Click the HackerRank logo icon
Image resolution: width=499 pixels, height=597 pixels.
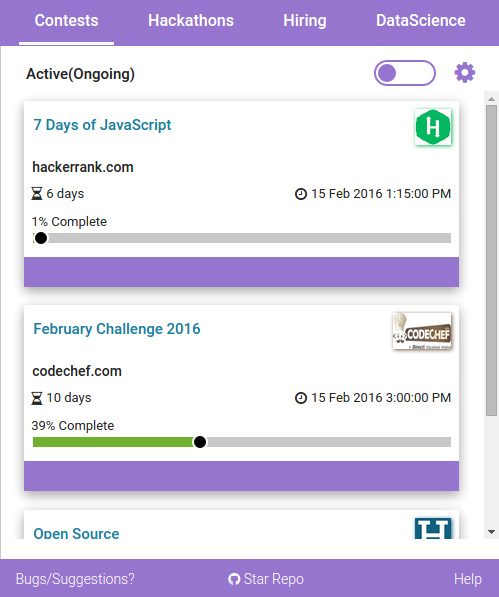tap(433, 127)
